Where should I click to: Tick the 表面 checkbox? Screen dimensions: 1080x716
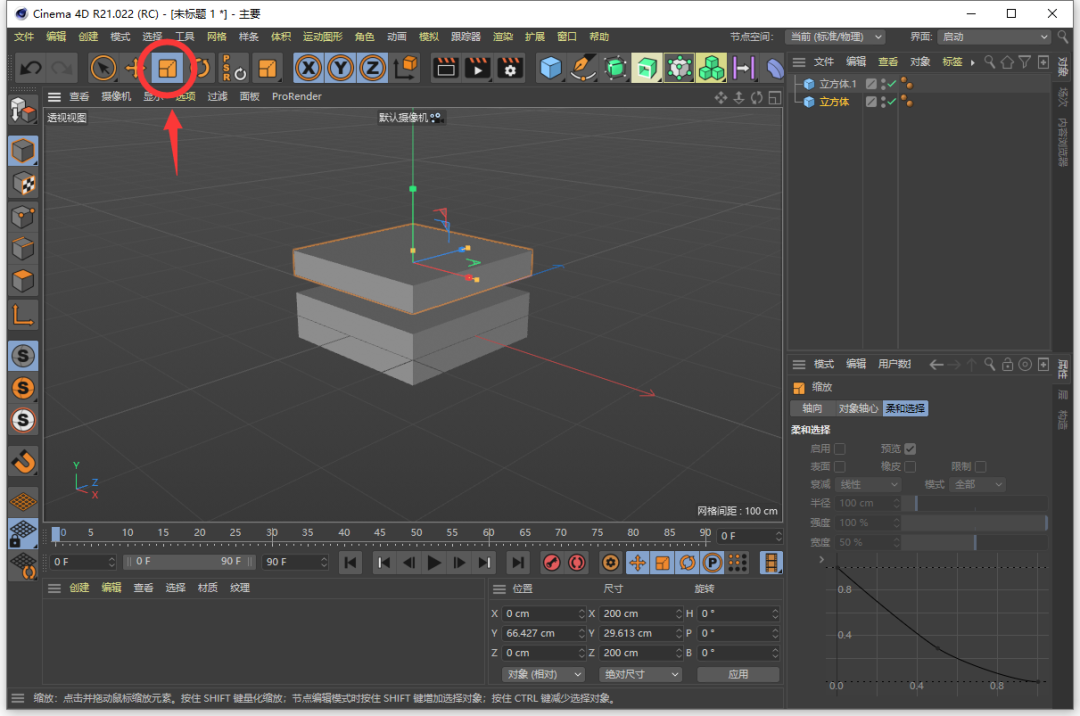pos(840,467)
